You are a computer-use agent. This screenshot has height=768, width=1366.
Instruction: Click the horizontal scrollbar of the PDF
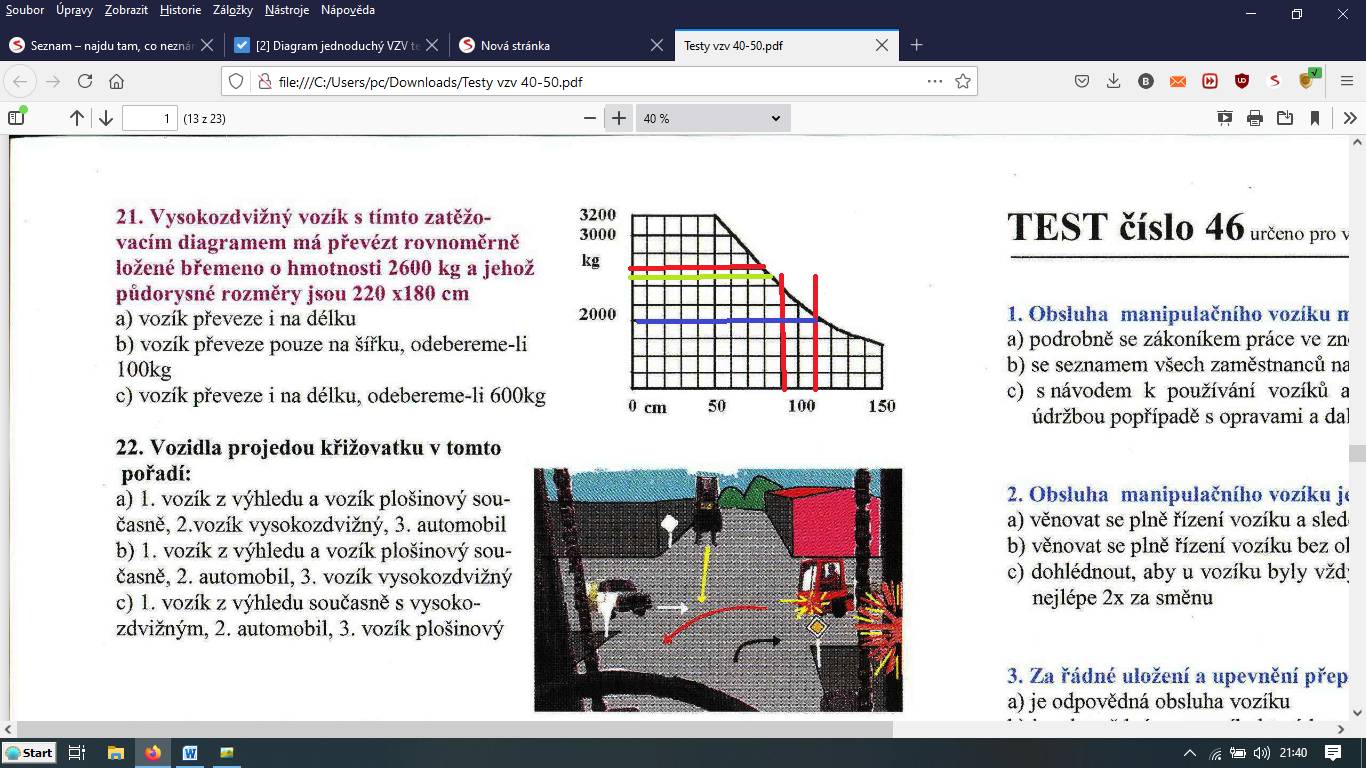(455, 729)
